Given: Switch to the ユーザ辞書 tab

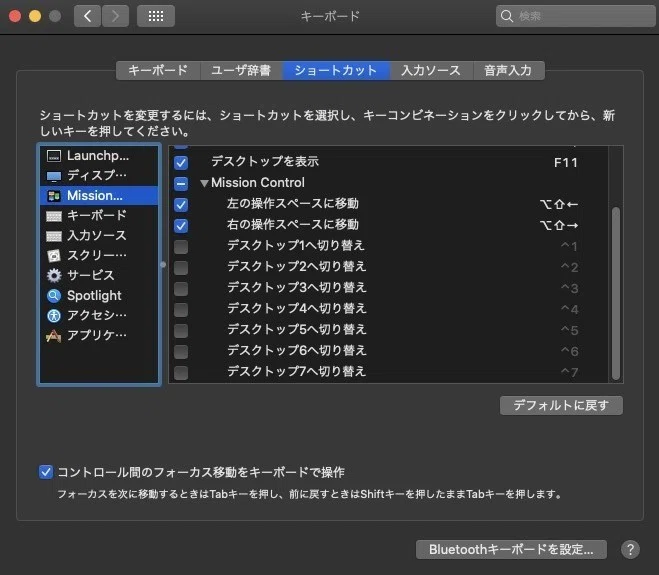Looking at the screenshot, I should (x=241, y=70).
